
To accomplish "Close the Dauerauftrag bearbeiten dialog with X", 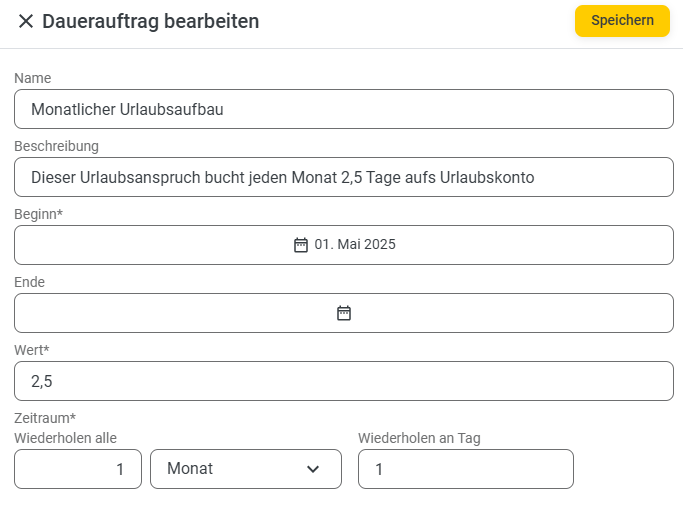I will coord(26,21).
